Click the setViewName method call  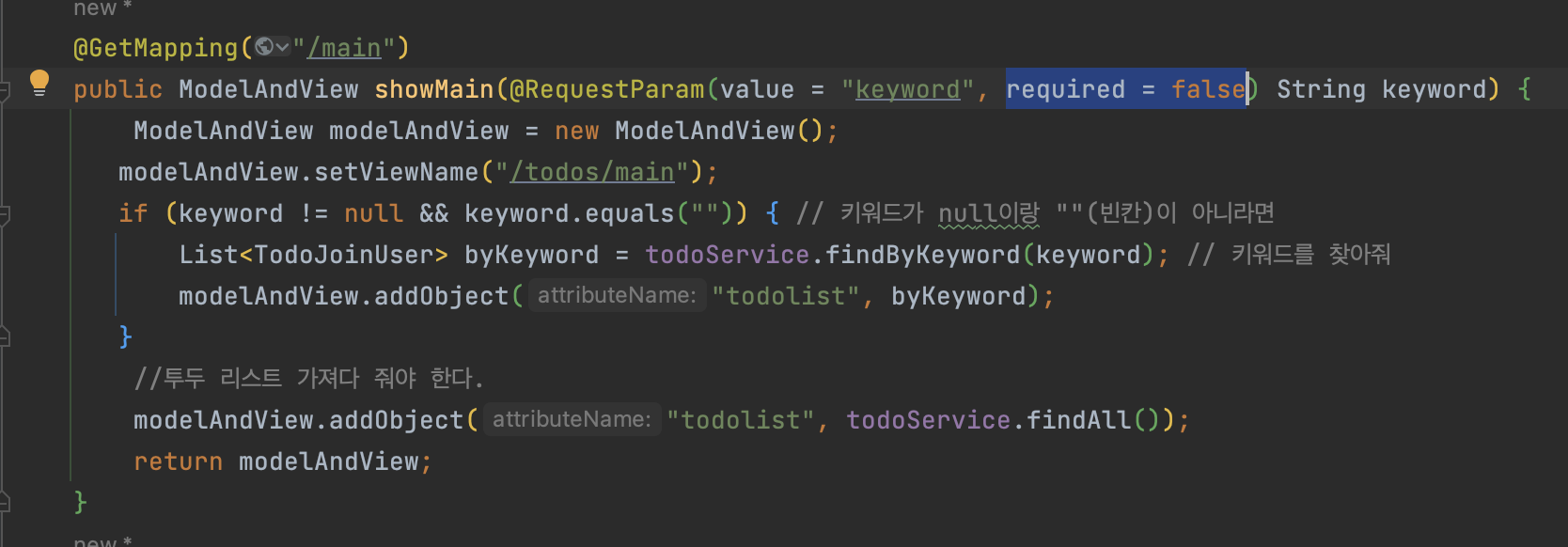pos(397,172)
